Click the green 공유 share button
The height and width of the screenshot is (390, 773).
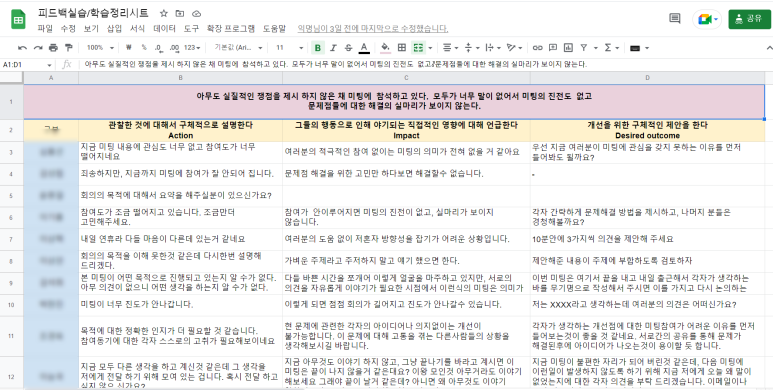(749, 19)
